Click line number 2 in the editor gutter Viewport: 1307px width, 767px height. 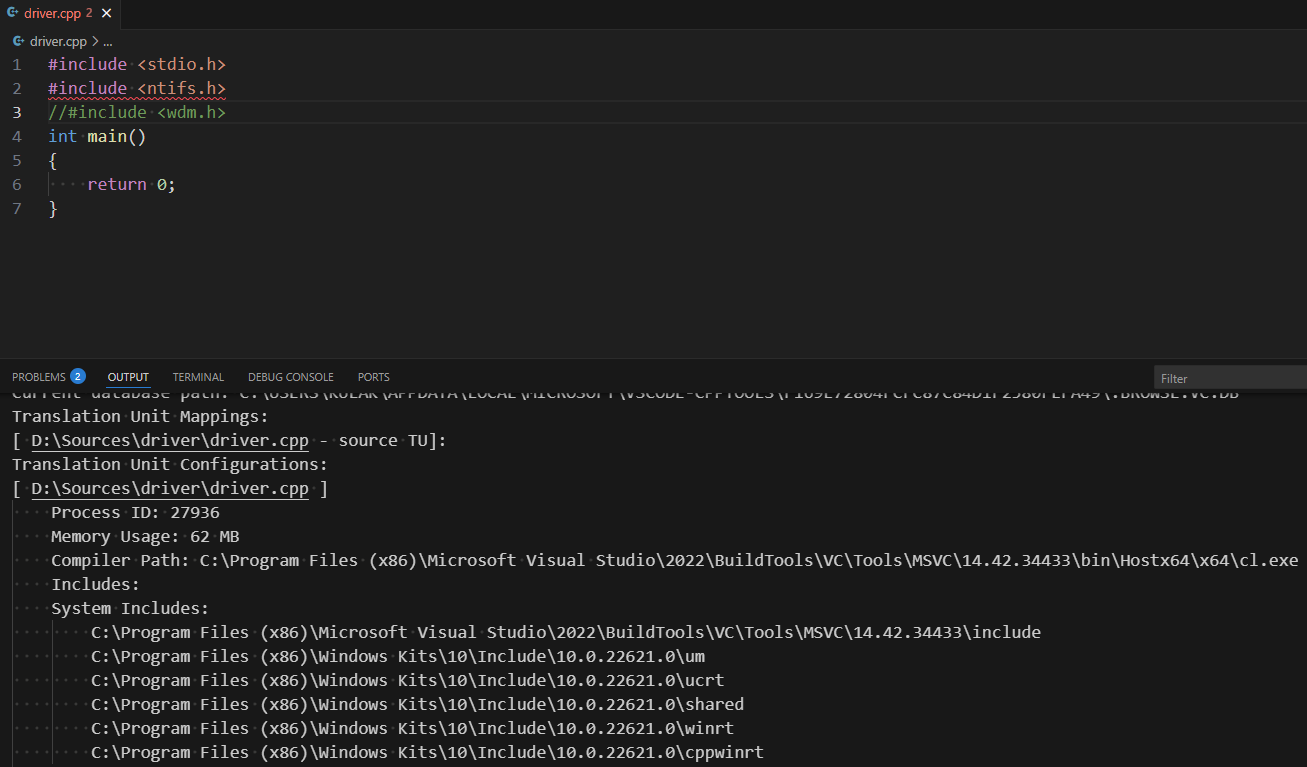point(16,88)
